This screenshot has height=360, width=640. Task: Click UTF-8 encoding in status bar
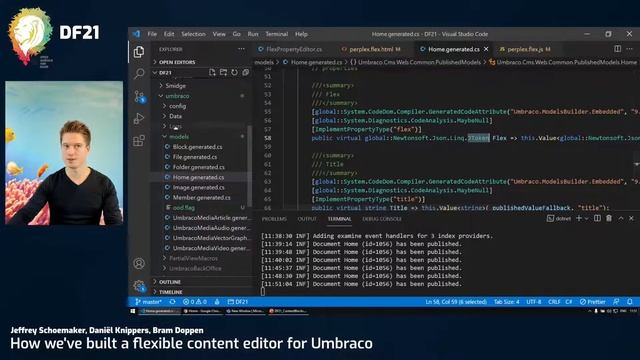tap(533, 302)
